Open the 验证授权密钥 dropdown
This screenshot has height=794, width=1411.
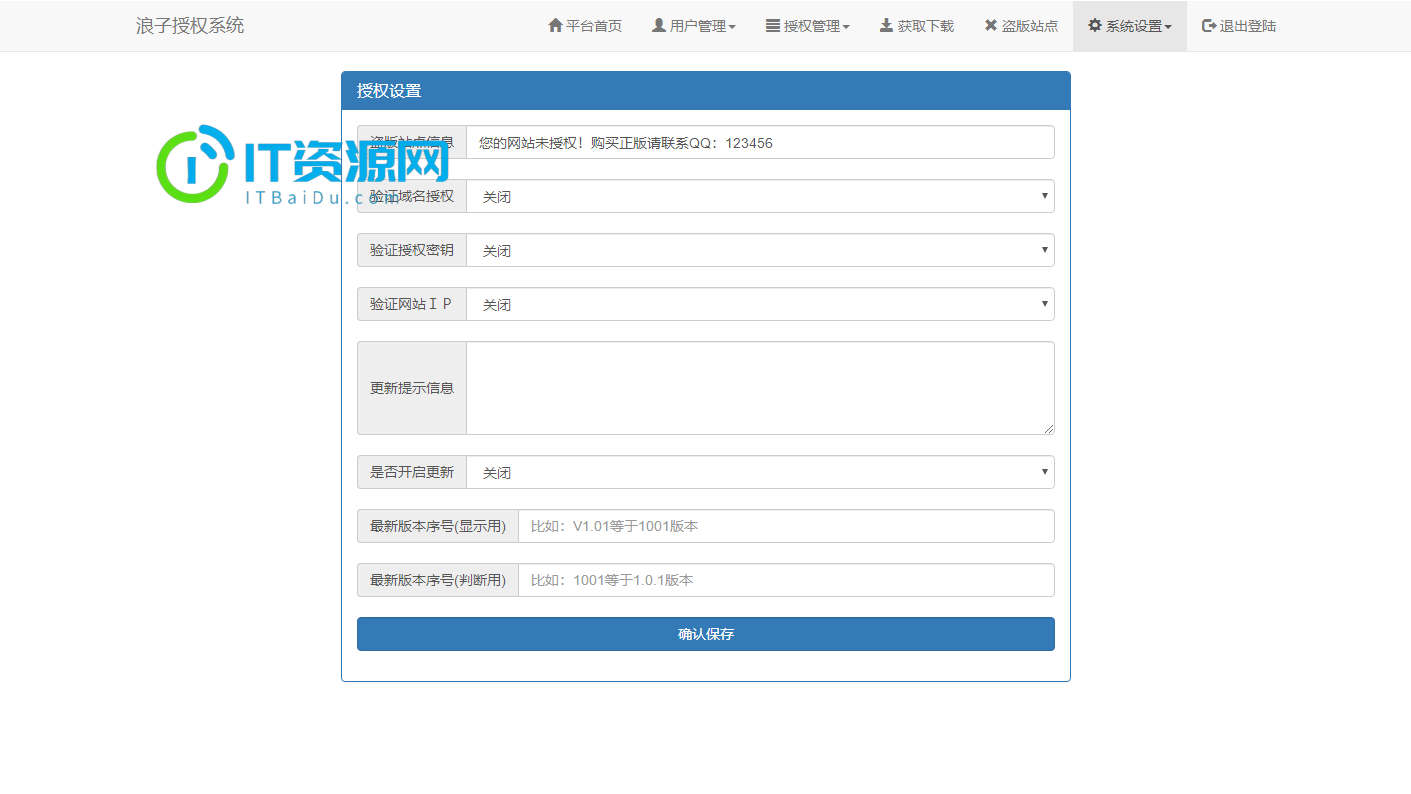(760, 250)
